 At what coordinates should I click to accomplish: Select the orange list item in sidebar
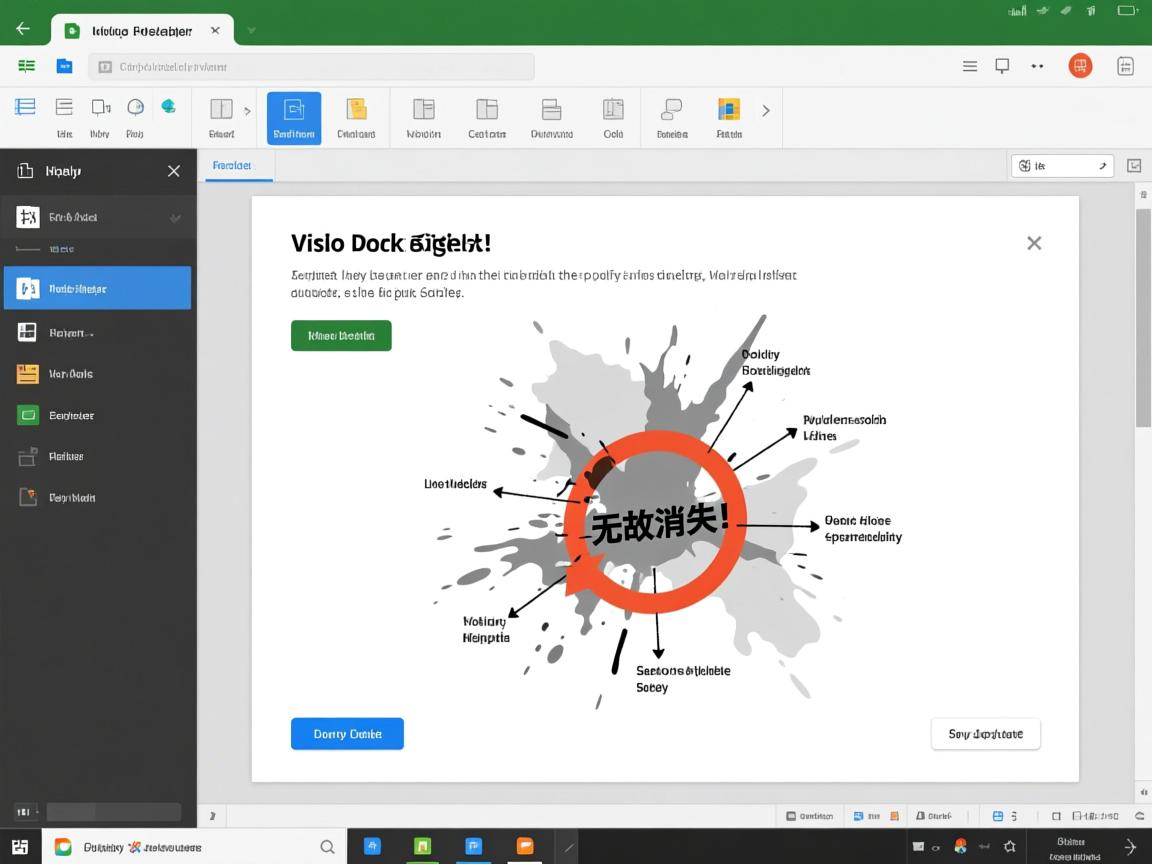(28, 374)
